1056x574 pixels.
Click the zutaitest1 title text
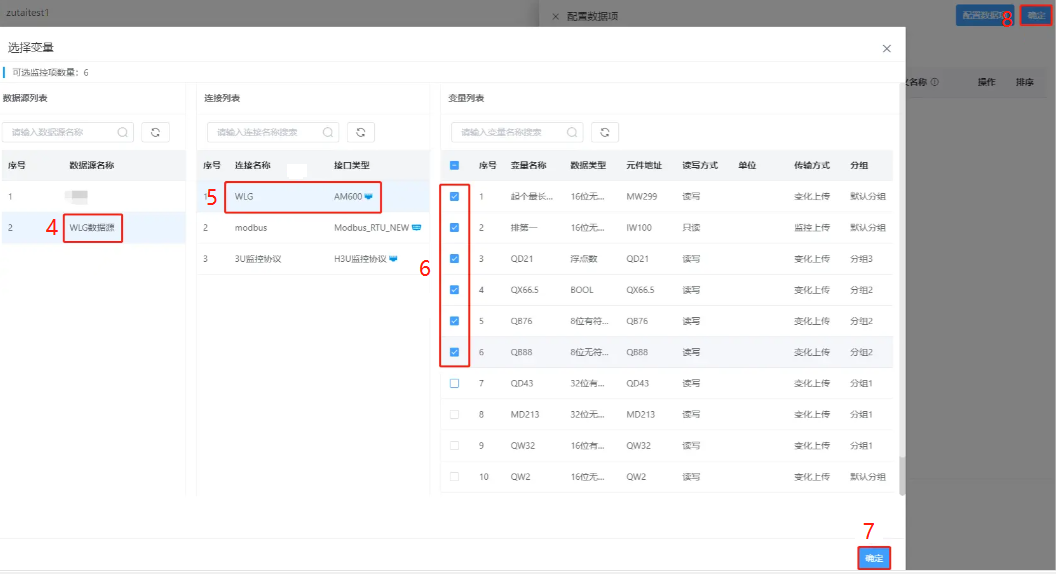click(28, 13)
